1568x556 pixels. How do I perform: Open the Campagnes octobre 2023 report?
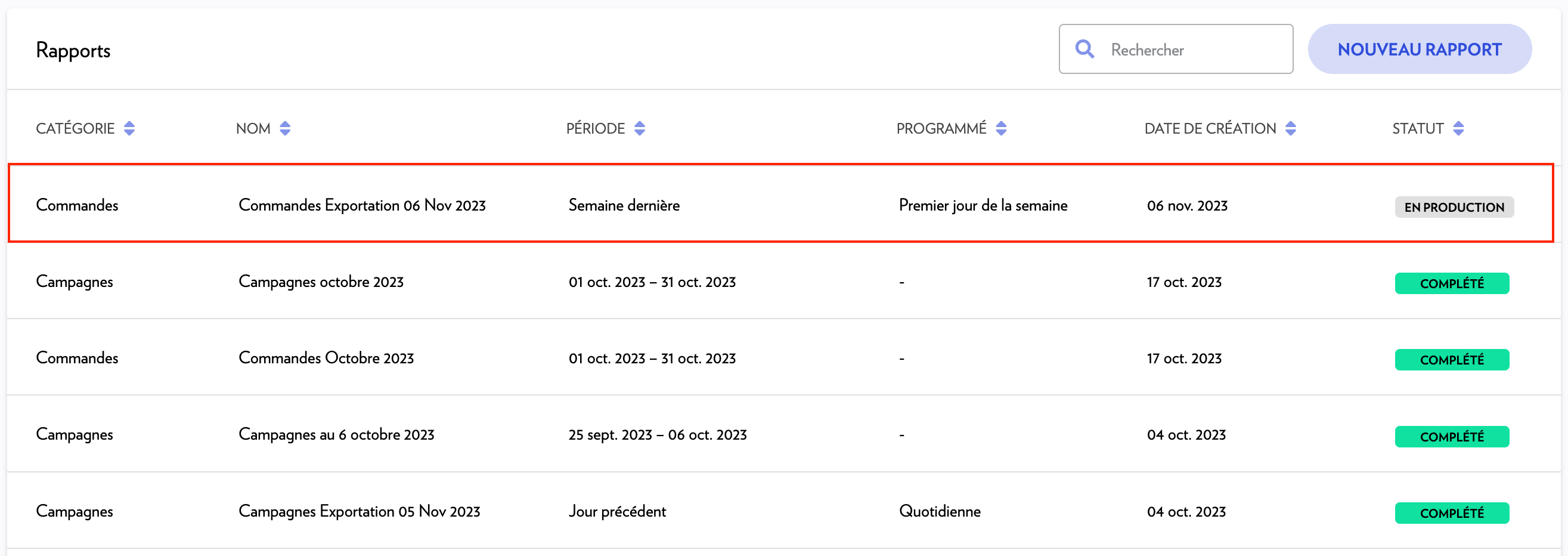coord(321,282)
